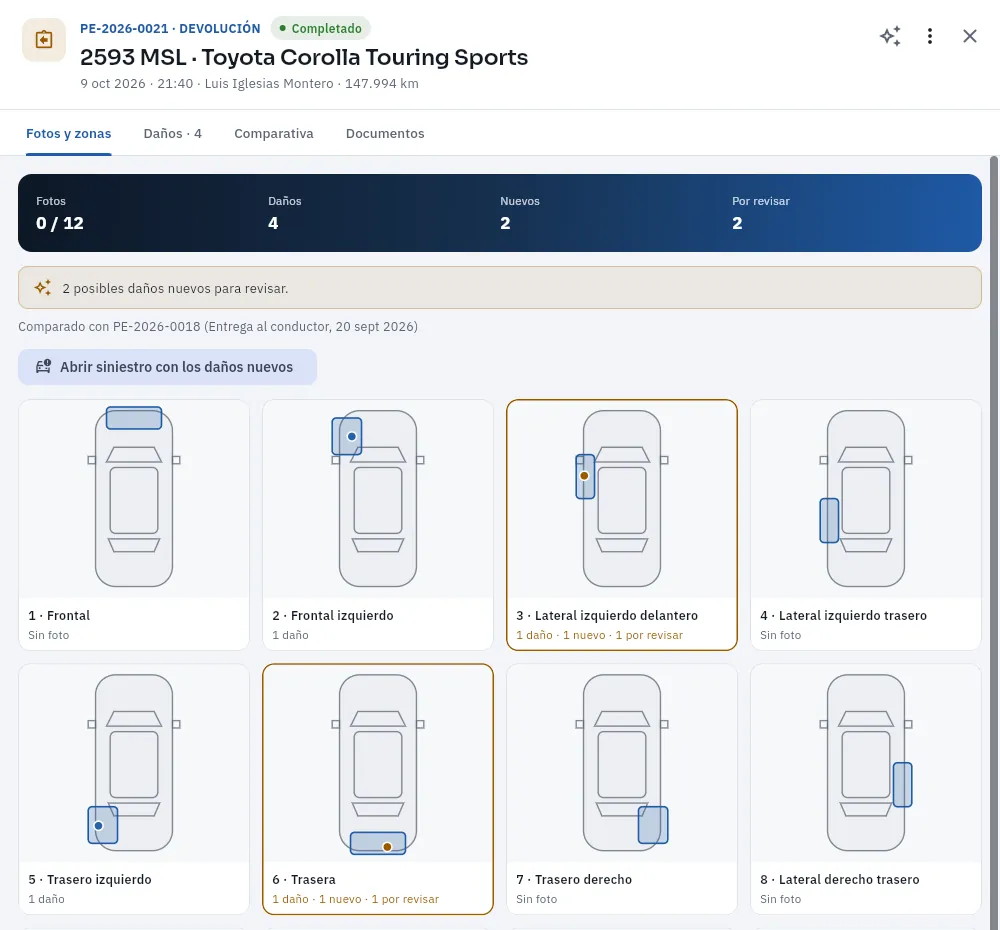The image size is (1000, 930).
Task: Go to the Comparativa tab
Action: tap(274, 133)
